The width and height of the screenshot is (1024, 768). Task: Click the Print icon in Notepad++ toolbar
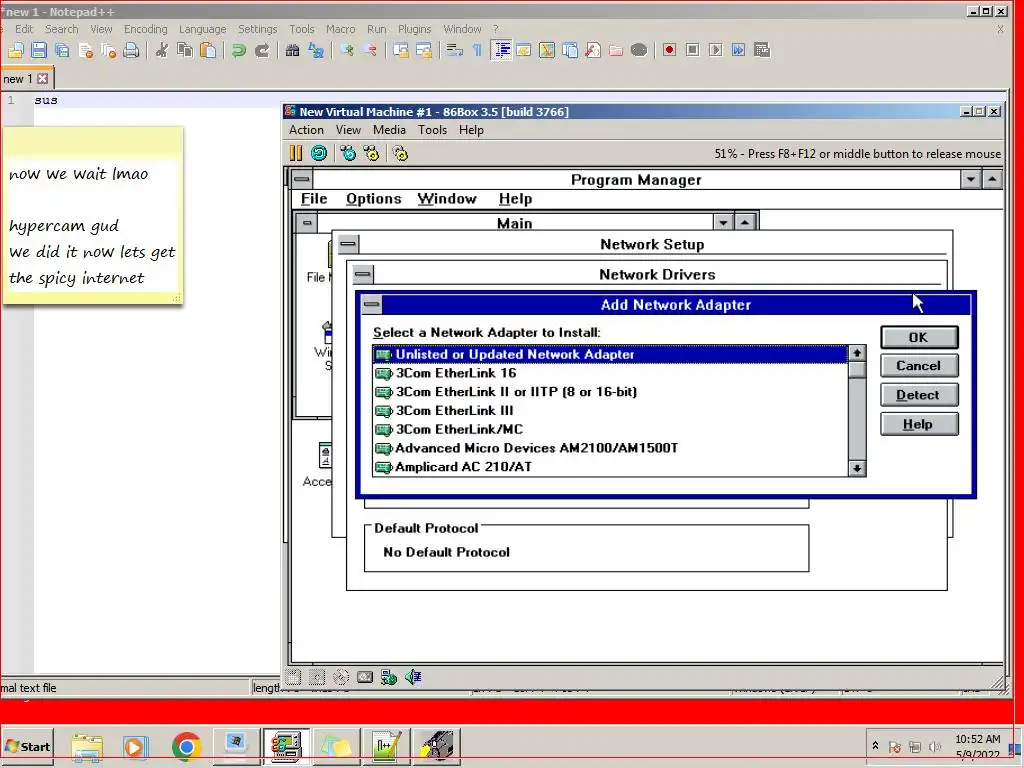(x=131, y=50)
